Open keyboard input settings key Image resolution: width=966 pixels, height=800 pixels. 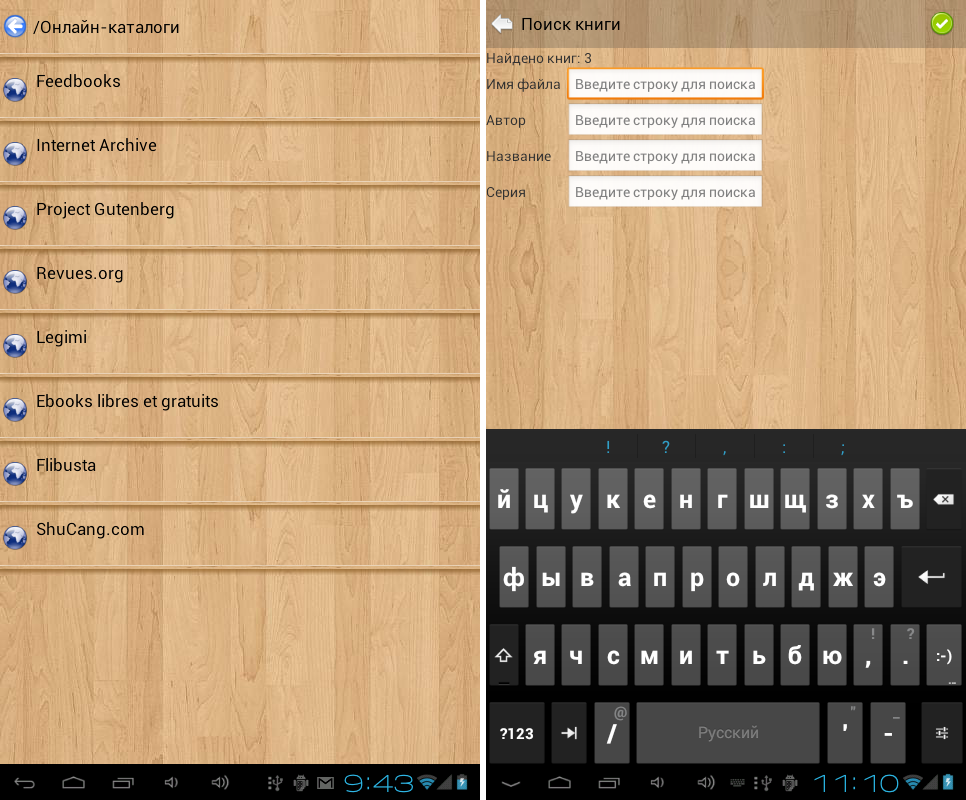(941, 733)
